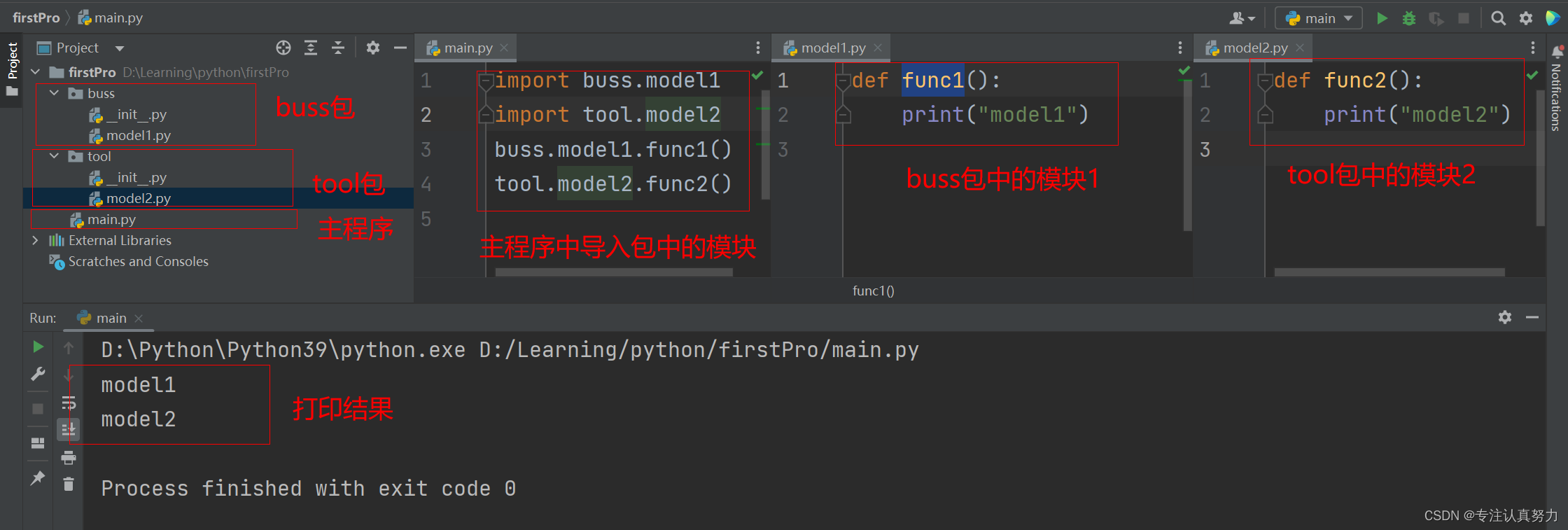Image resolution: width=1568 pixels, height=530 pixels.
Task: Open Search Everywhere magnifier icon
Action: pos(1498,18)
